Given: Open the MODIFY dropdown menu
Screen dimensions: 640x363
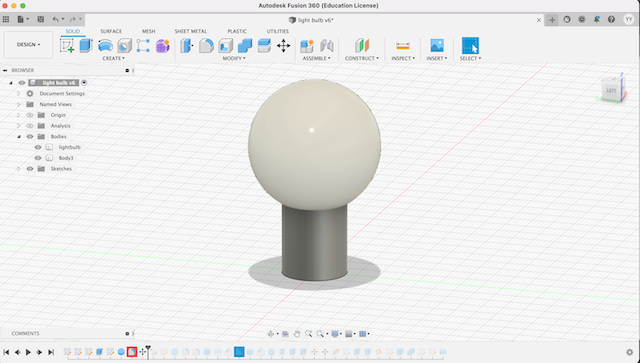Looking at the screenshot, I should [x=234, y=58].
